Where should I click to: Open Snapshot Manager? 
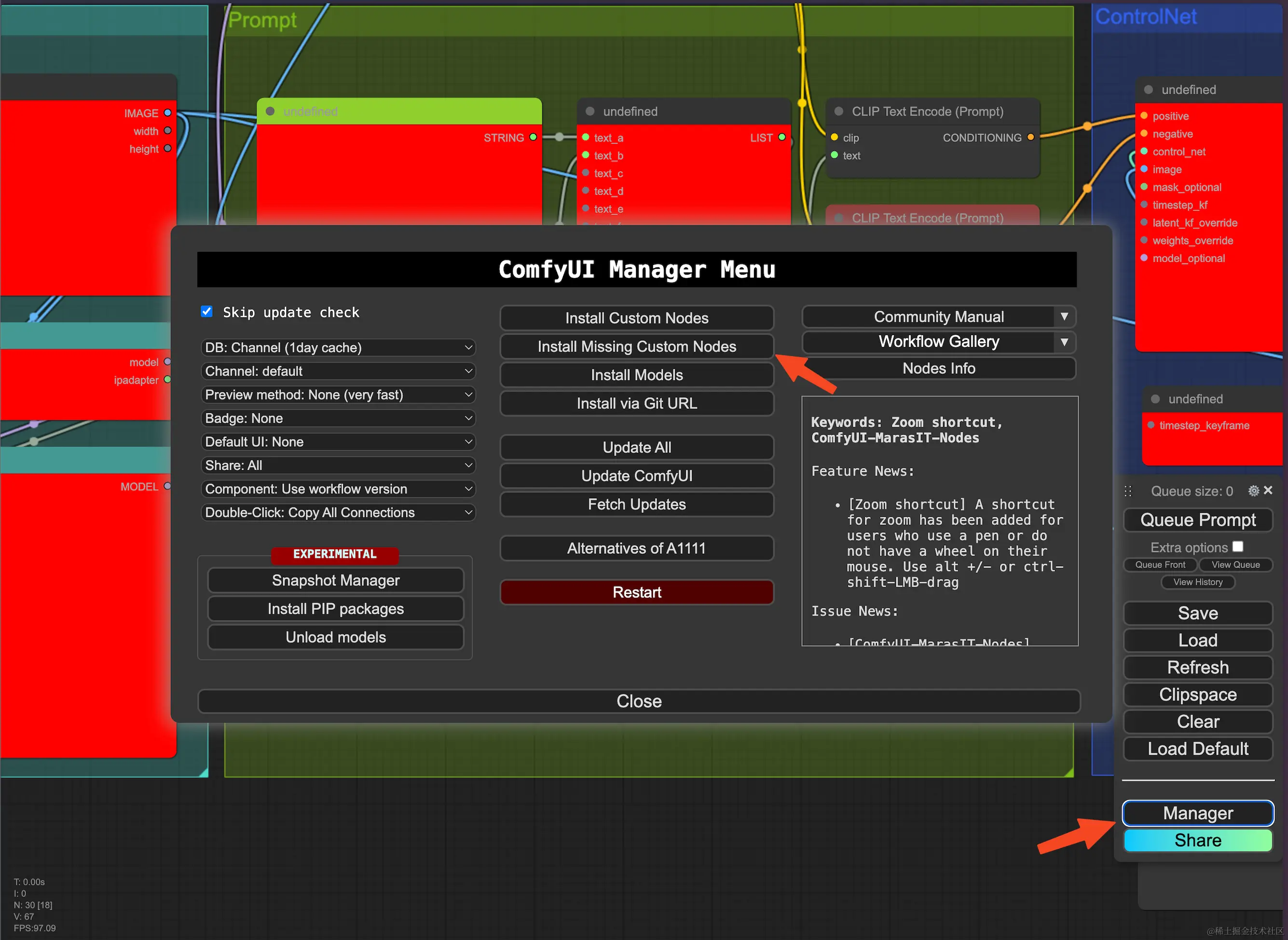(x=336, y=581)
